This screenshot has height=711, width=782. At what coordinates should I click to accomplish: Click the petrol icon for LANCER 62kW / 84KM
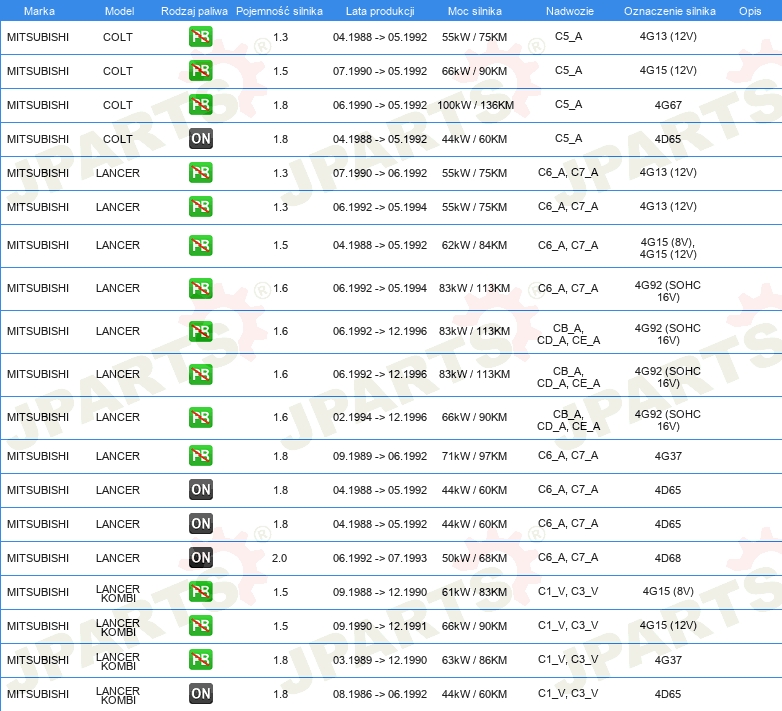[200, 245]
